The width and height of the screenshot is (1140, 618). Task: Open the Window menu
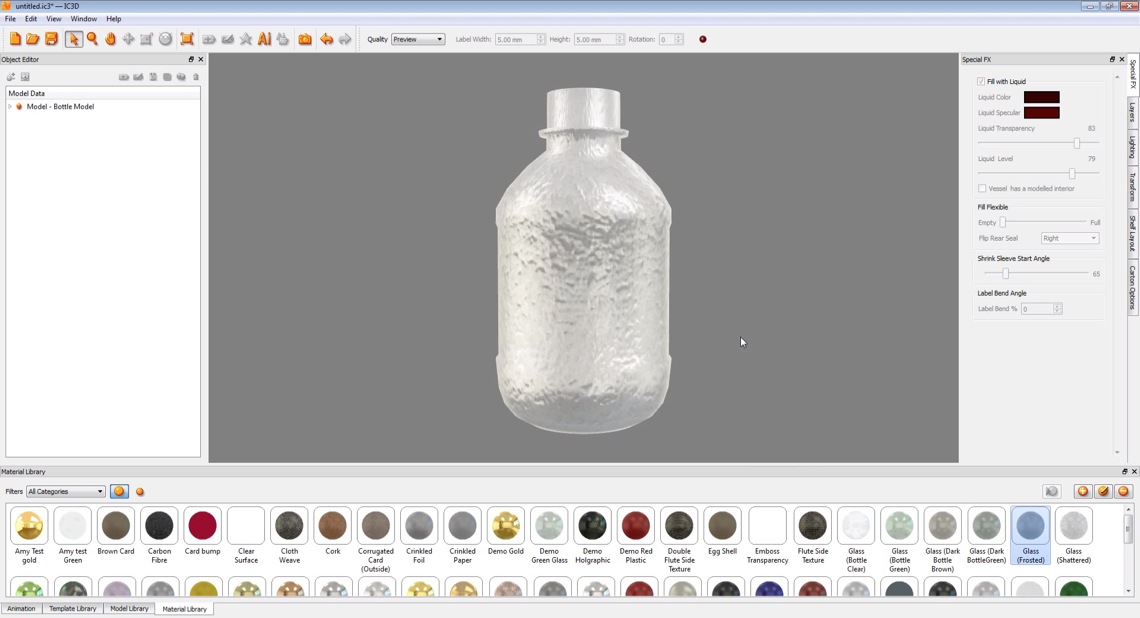[x=84, y=19]
